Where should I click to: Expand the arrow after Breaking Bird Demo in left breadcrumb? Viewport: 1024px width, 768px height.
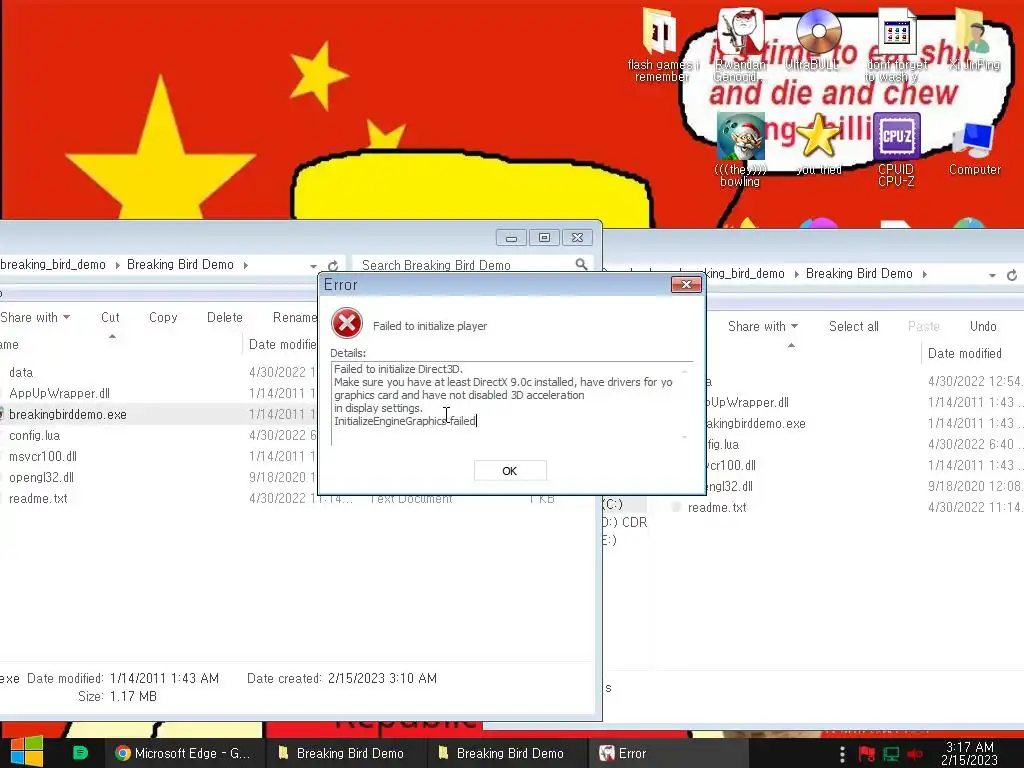(246, 265)
